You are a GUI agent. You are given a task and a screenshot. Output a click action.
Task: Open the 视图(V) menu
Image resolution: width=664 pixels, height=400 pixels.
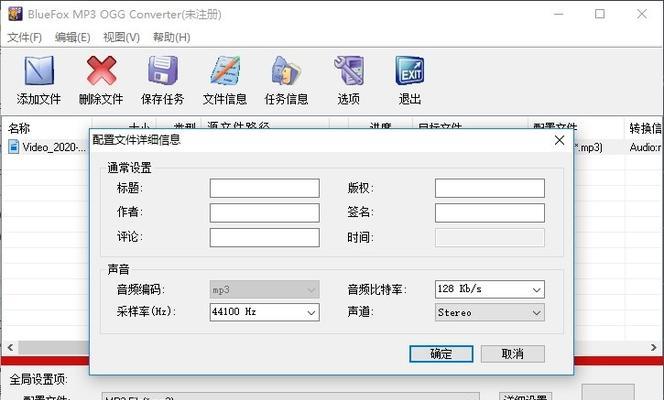[122, 37]
